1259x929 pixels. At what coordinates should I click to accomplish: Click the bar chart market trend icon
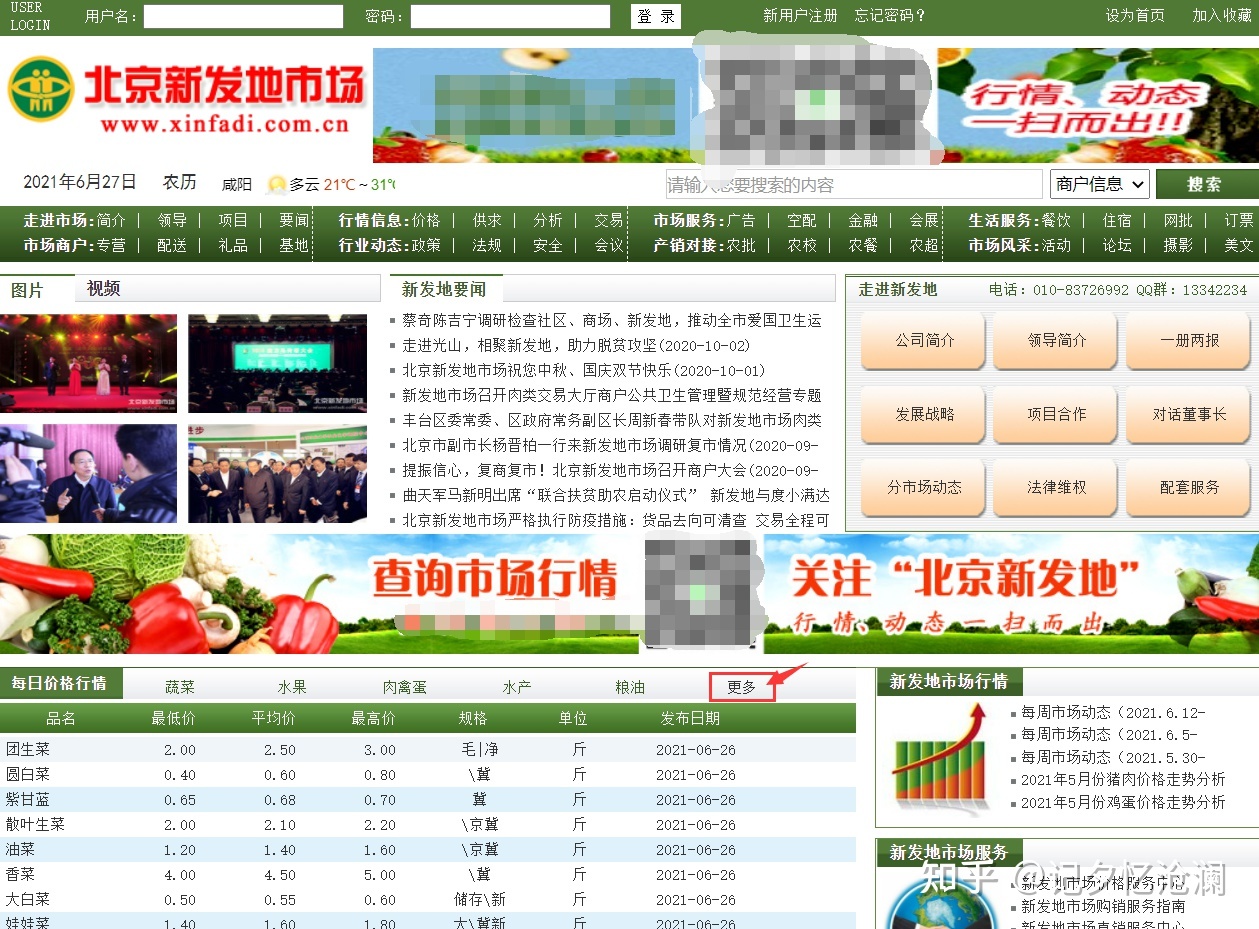(x=940, y=759)
